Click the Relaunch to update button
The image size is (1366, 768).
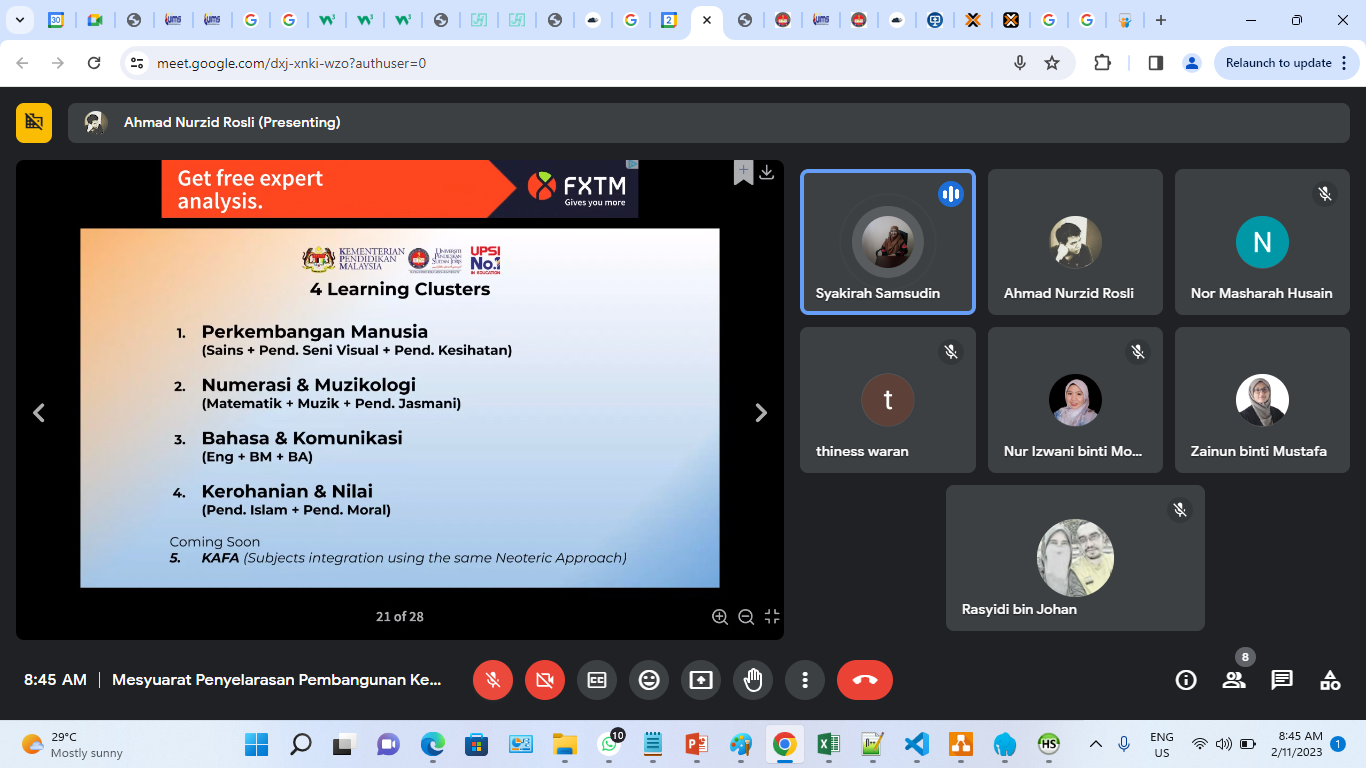point(1278,63)
